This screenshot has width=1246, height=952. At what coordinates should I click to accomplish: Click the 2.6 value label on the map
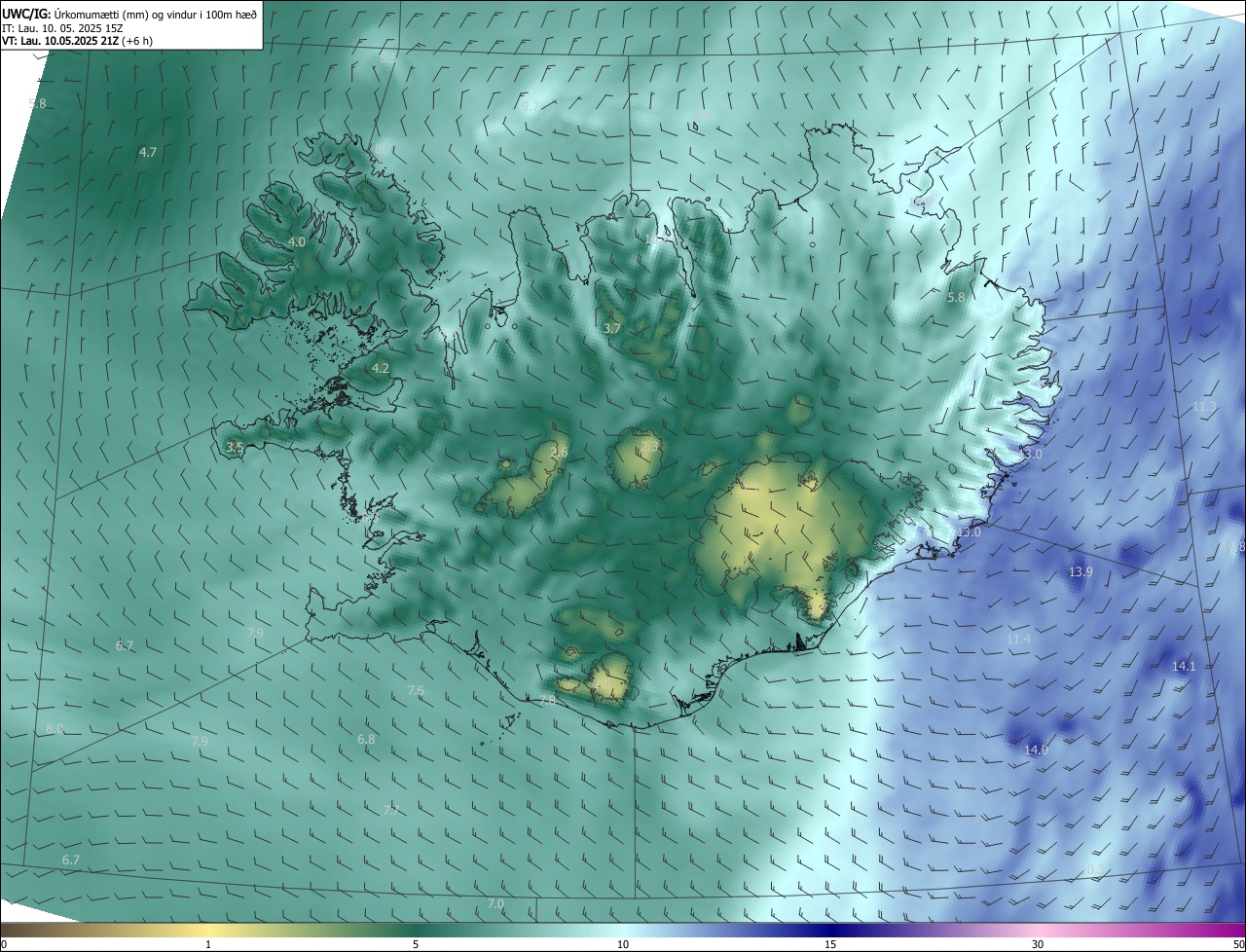pyautogui.click(x=559, y=452)
